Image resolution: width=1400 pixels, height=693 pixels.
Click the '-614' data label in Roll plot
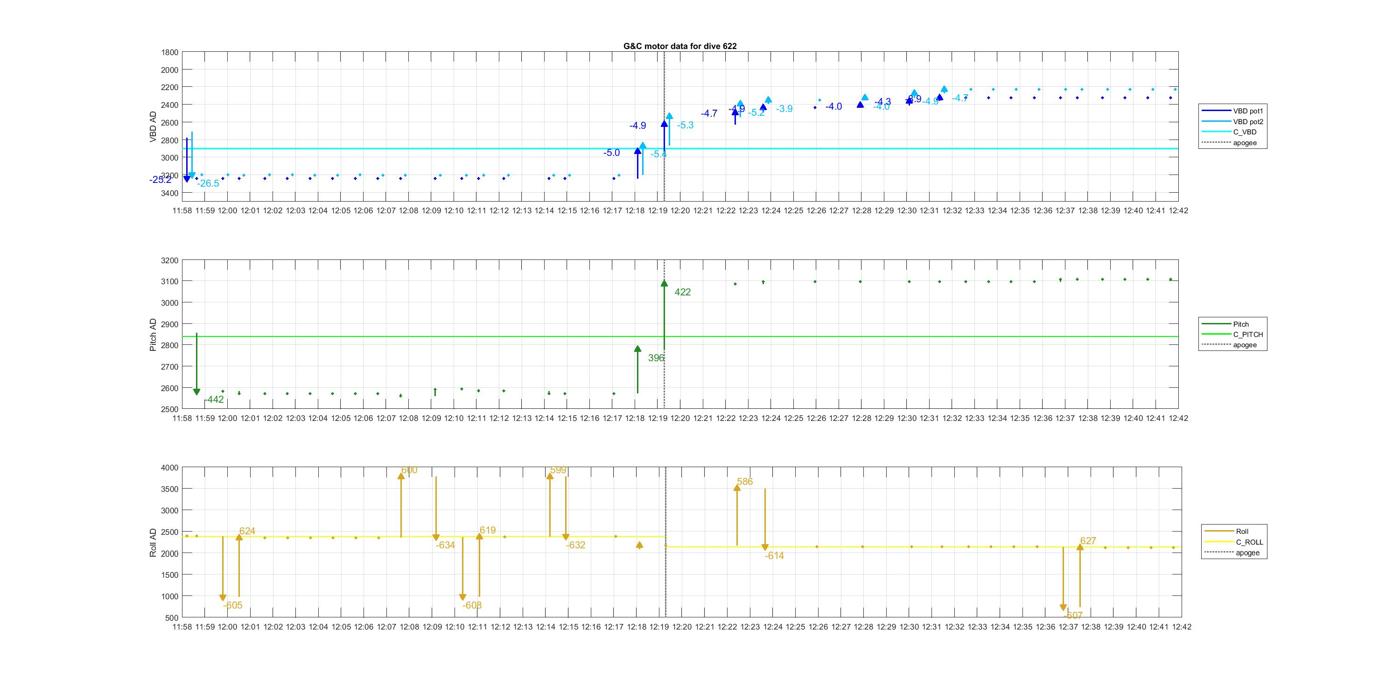[x=774, y=556]
